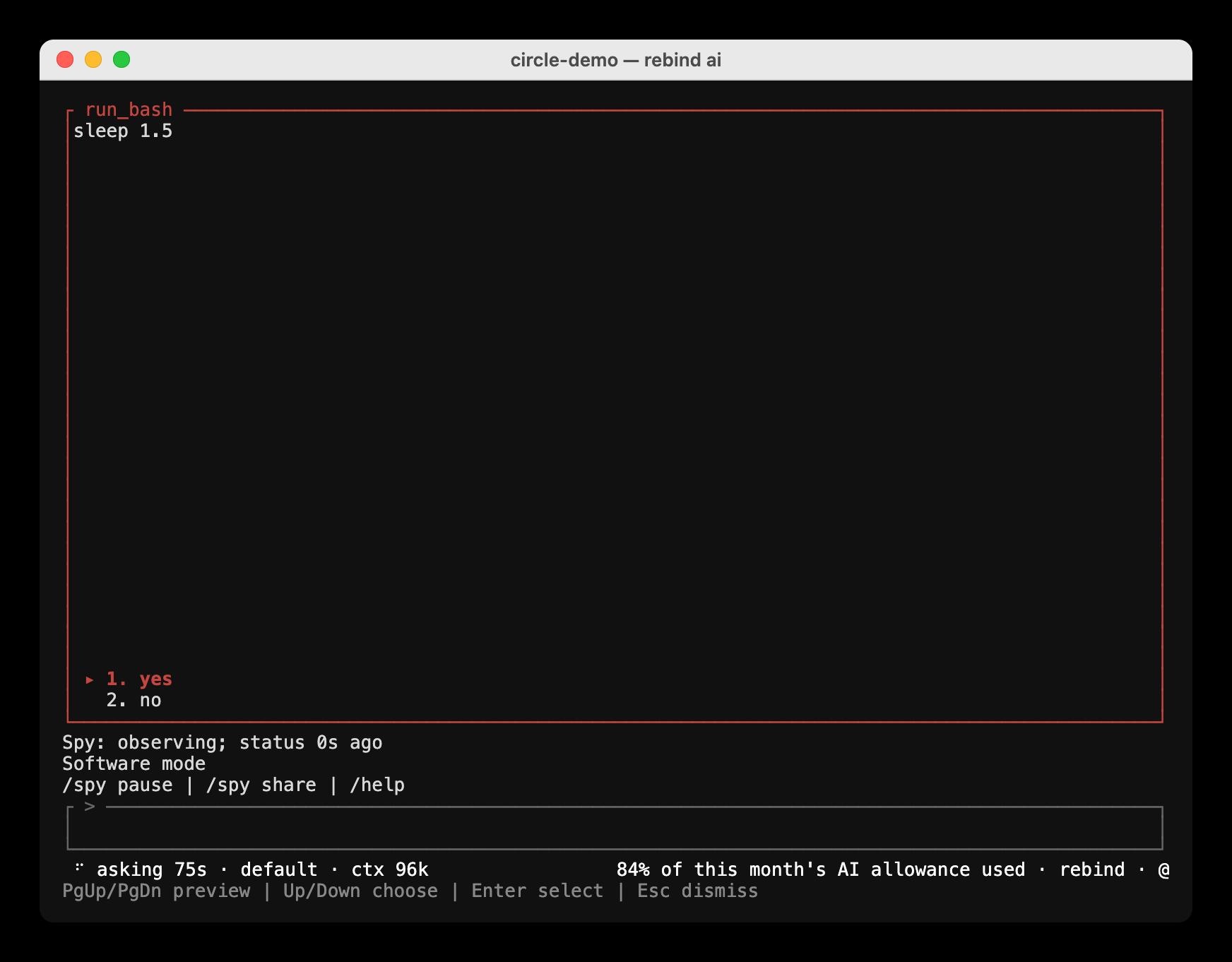Image resolution: width=1232 pixels, height=962 pixels.
Task: Click the "/spy pause" command text
Action: (117, 785)
